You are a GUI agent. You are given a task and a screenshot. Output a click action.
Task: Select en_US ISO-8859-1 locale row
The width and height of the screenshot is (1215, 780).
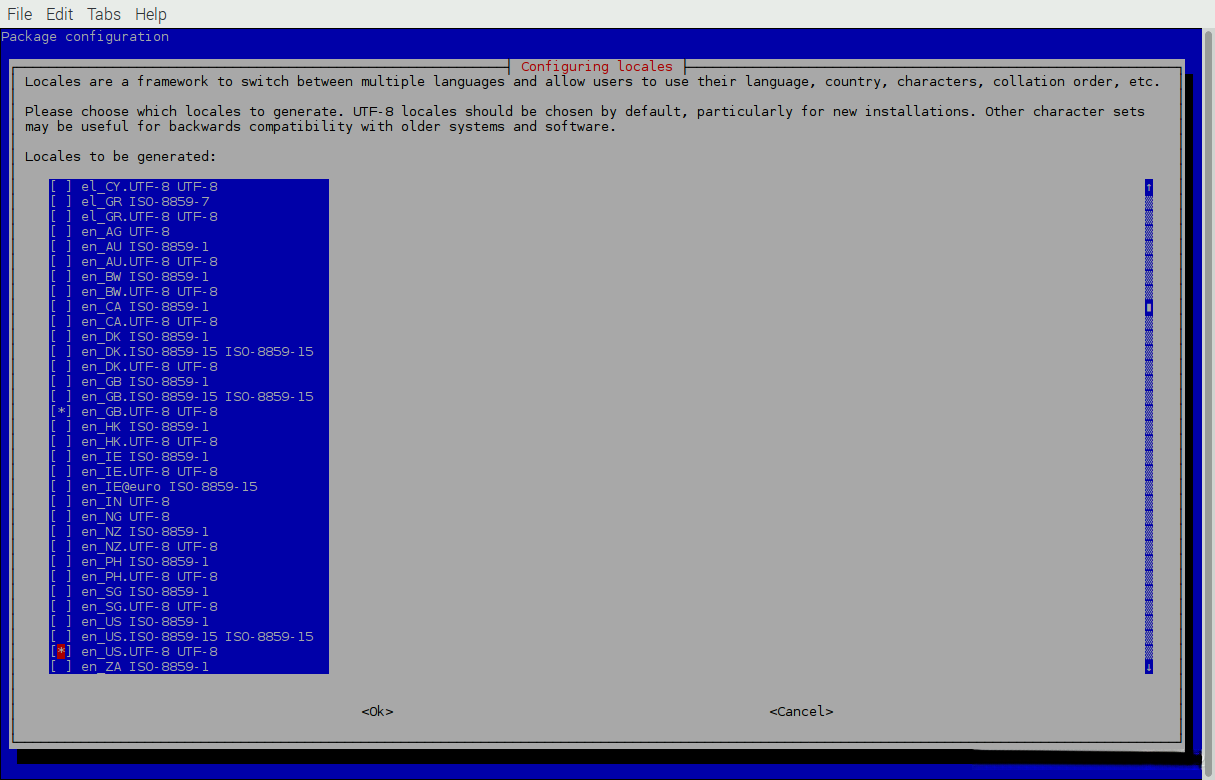pos(189,622)
